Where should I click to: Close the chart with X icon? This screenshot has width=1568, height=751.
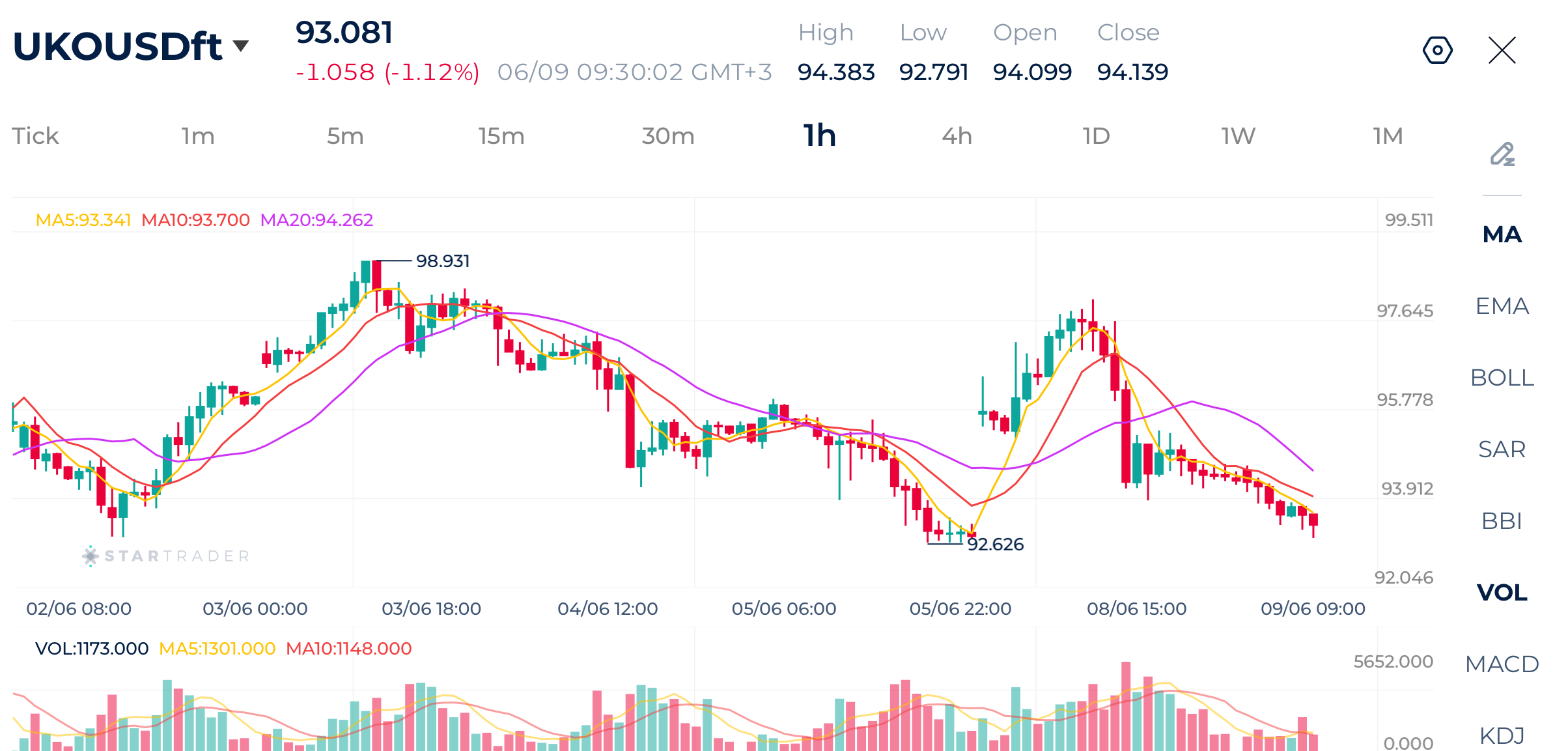[x=1502, y=50]
